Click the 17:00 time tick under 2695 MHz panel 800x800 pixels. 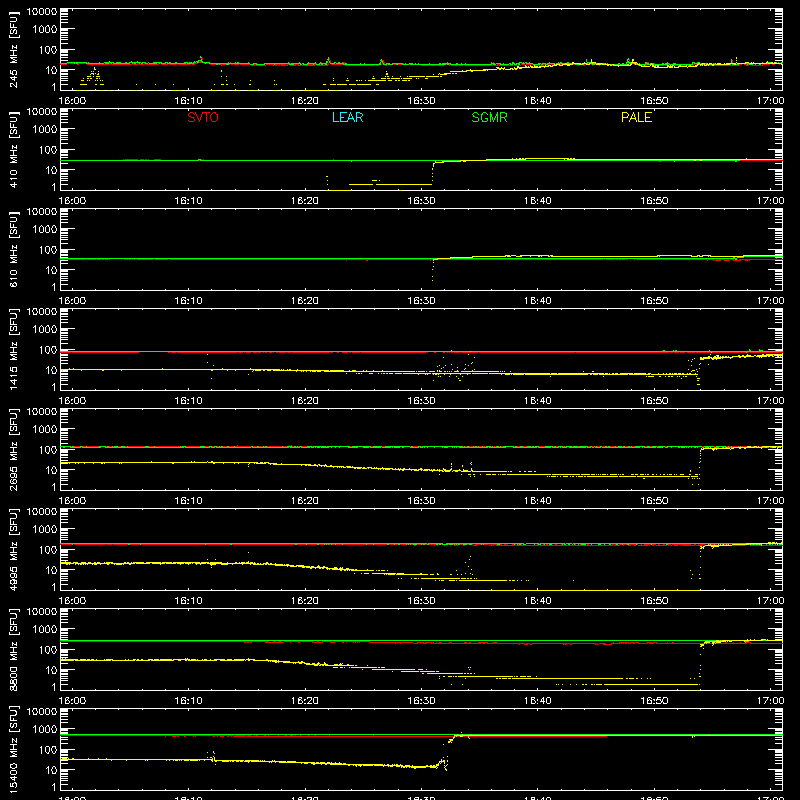click(770, 501)
